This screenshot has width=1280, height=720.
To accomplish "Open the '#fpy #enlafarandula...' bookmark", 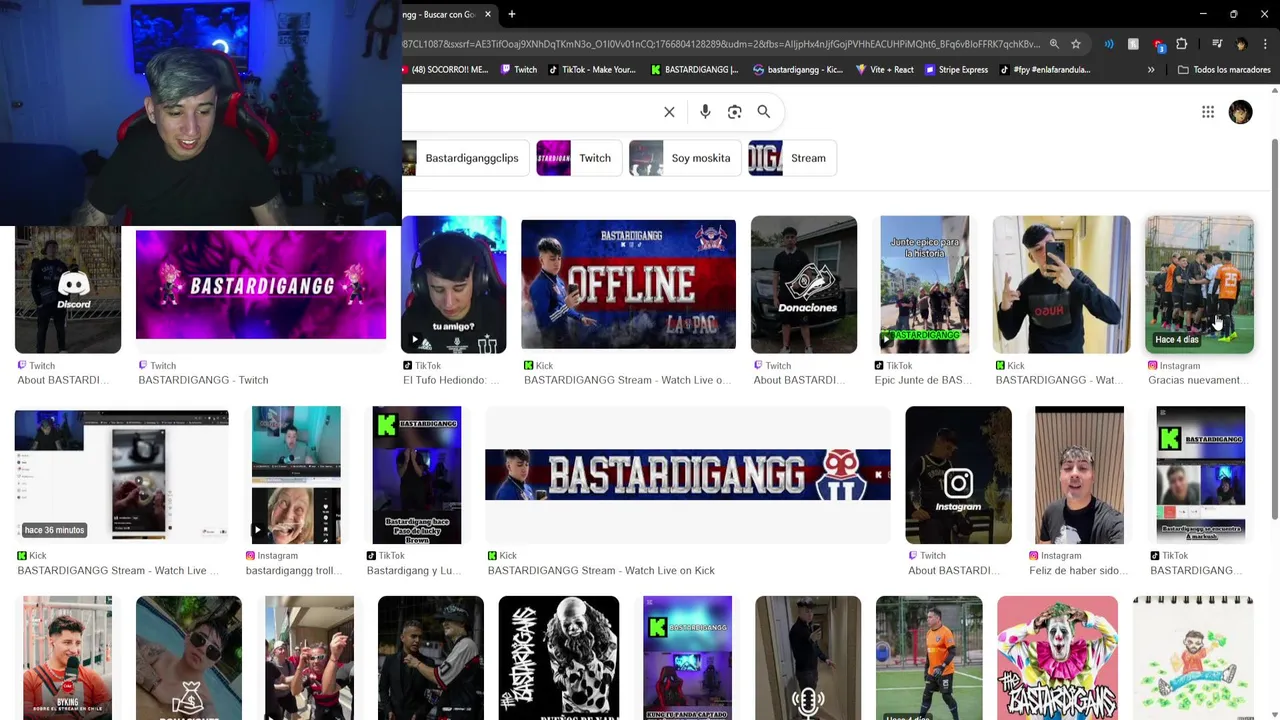I will point(1046,70).
